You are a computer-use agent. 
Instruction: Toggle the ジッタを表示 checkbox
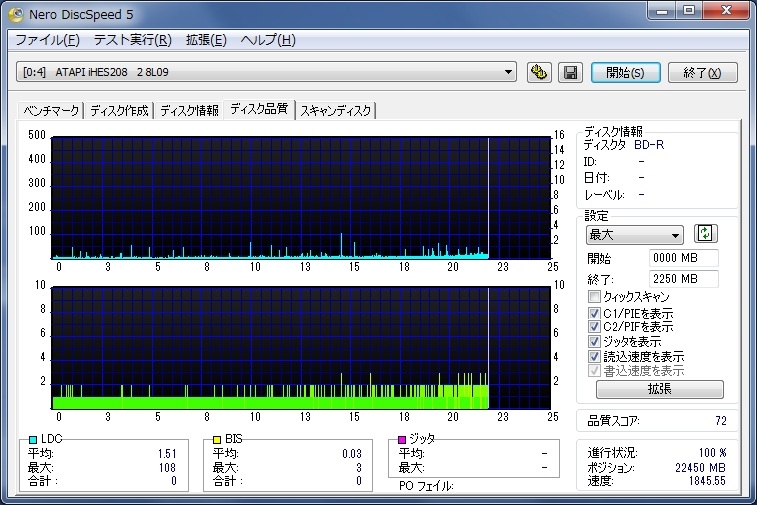(x=595, y=341)
